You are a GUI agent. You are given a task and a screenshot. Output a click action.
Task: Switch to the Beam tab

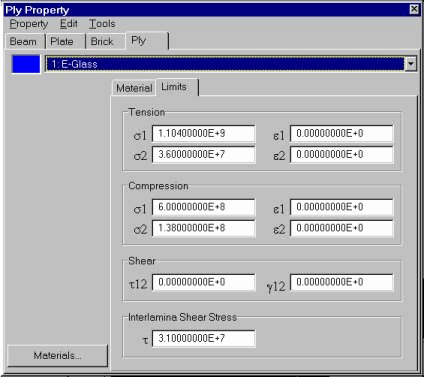25,42
